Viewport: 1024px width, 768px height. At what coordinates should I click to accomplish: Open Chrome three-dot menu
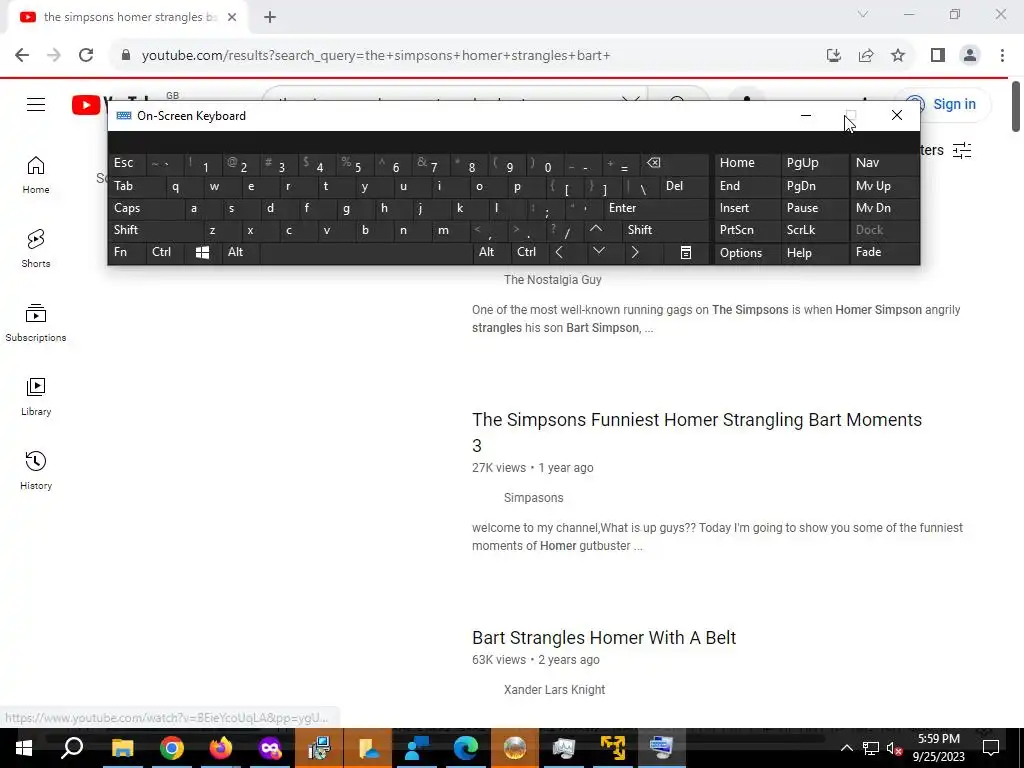click(x=1002, y=55)
